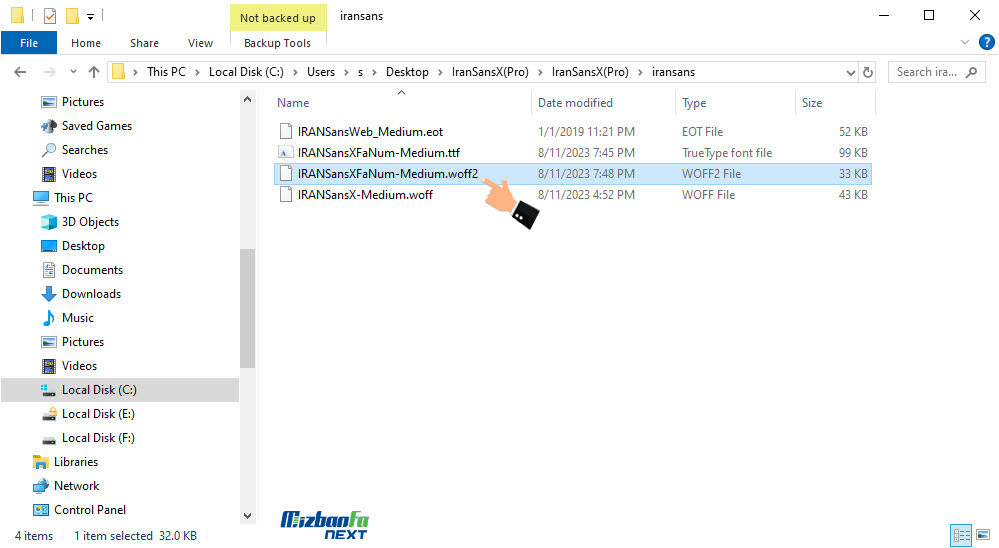
Task: Expand chevron after Users in path
Action: coord(347,73)
